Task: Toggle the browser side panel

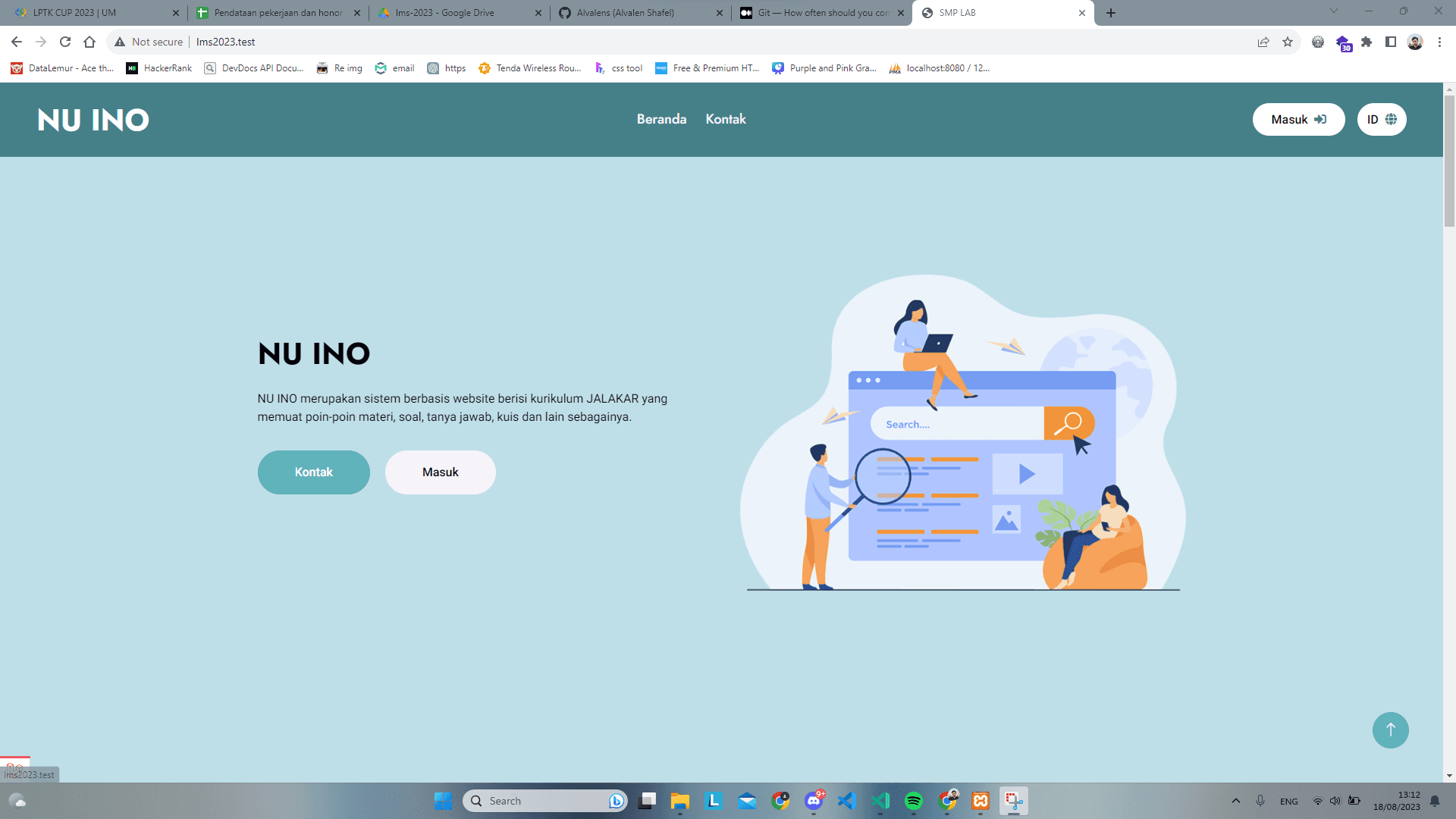Action: [1391, 42]
